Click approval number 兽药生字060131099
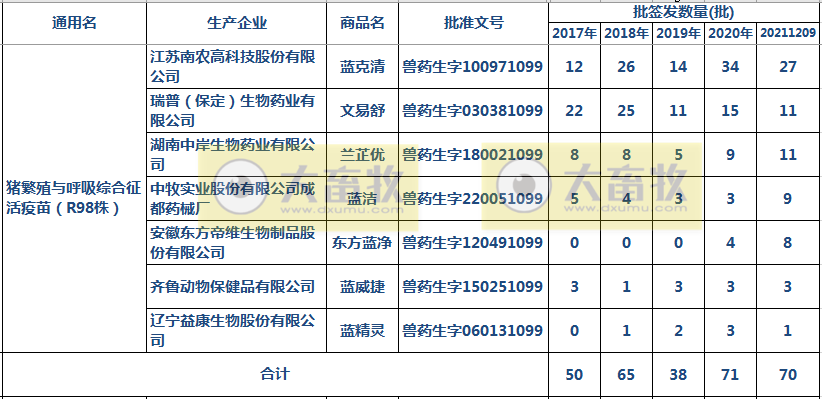This screenshot has width=822, height=399. (472, 331)
